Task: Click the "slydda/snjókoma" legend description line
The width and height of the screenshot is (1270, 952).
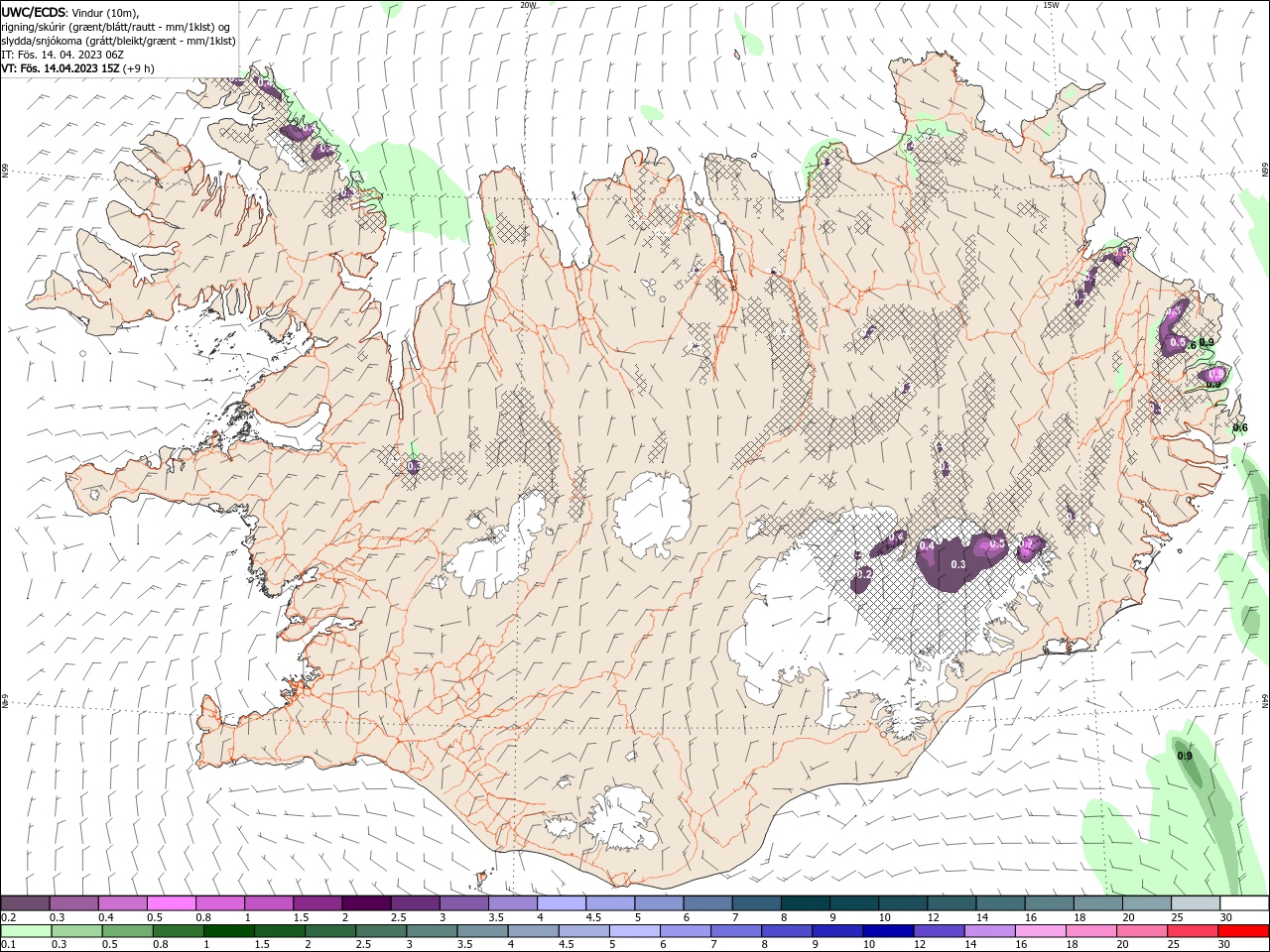Action: pyautogui.click(x=118, y=40)
